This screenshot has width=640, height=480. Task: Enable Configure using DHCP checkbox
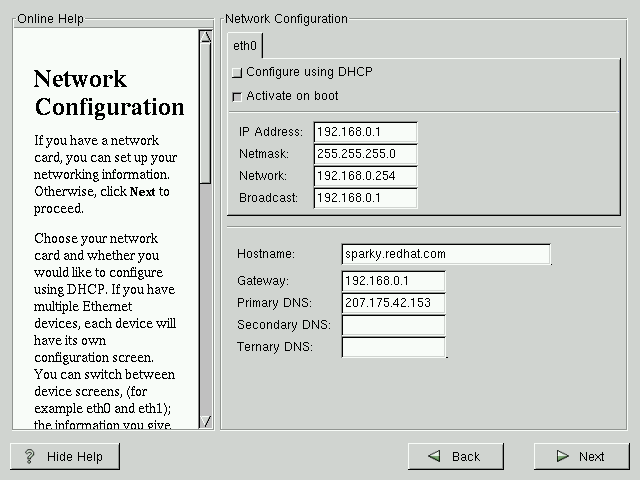pos(237,73)
